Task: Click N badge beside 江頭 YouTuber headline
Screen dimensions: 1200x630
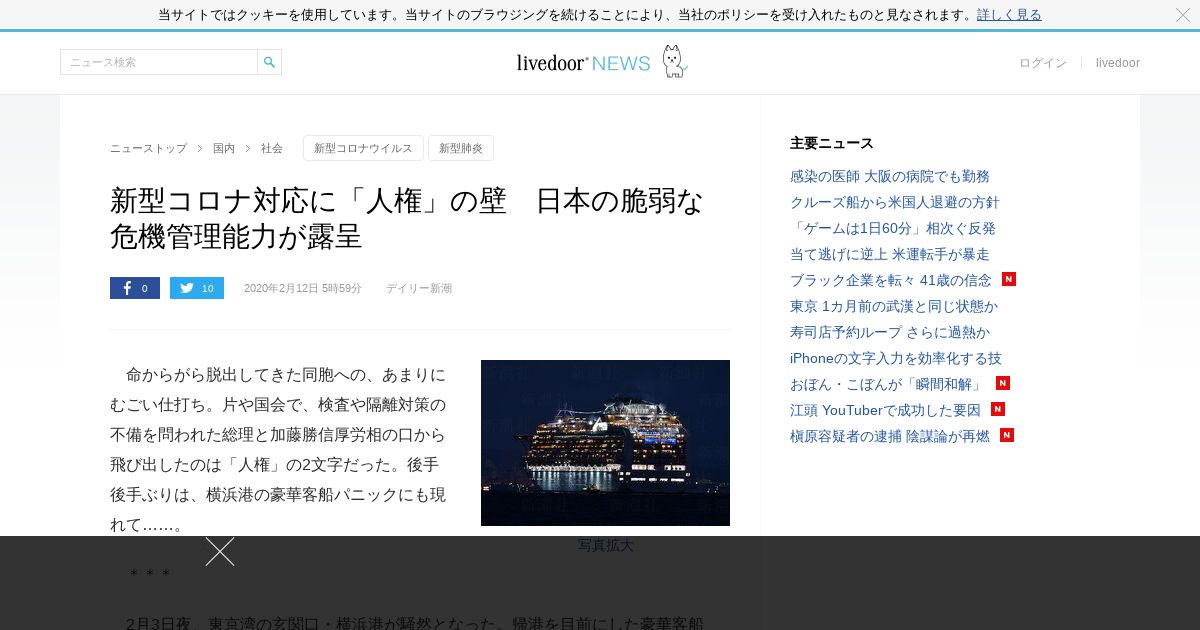Action: 998,409
